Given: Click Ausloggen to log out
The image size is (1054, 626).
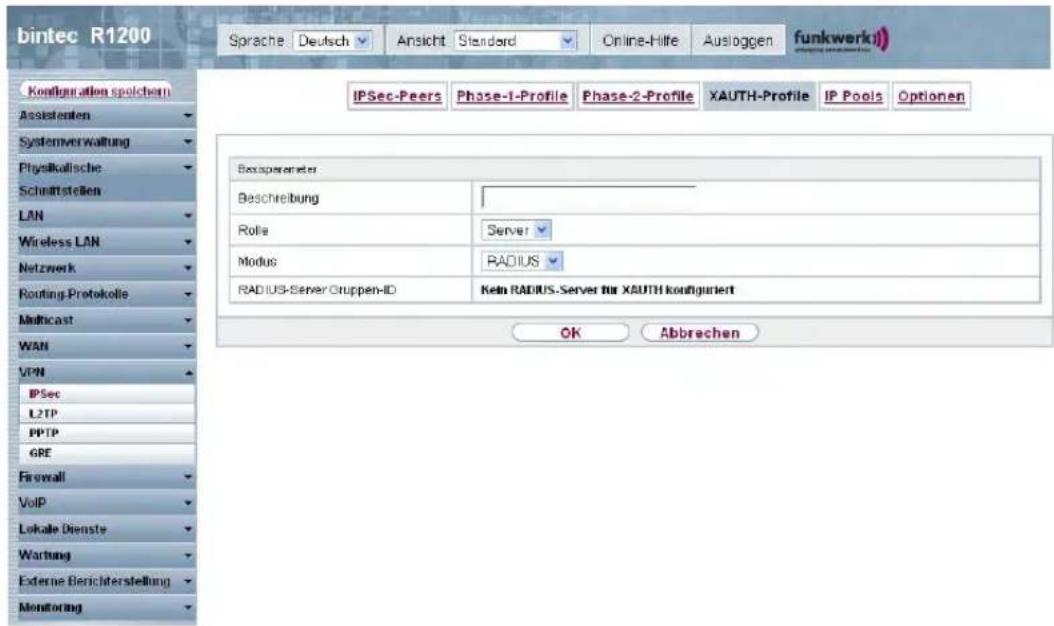Looking at the screenshot, I should coord(738,40).
